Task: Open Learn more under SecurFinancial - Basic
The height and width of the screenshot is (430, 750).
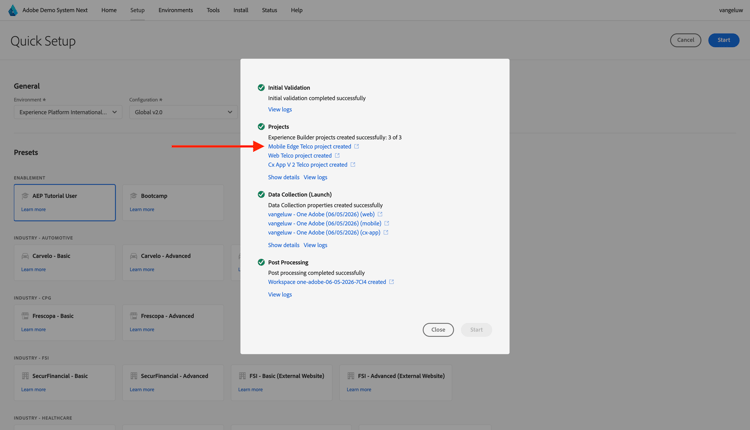Action: (33, 389)
